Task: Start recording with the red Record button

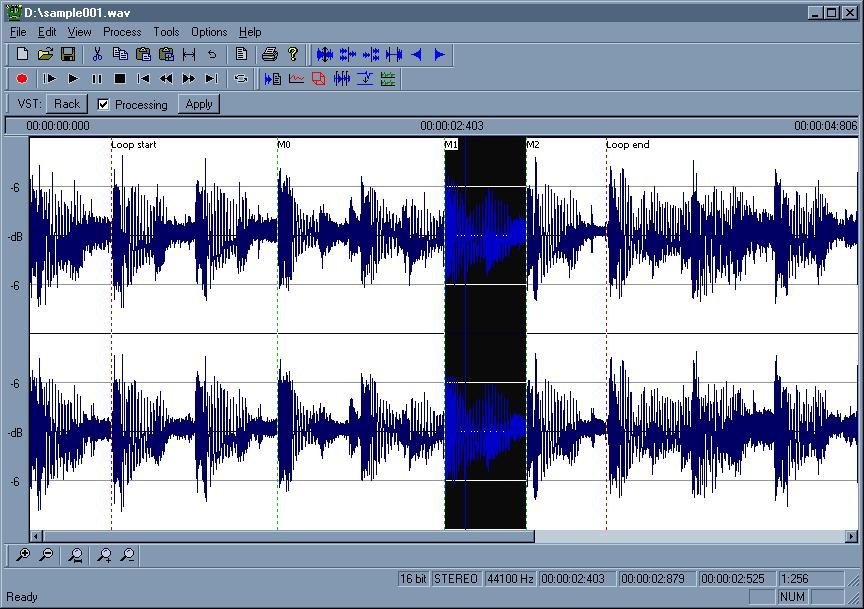Action: click(22, 79)
